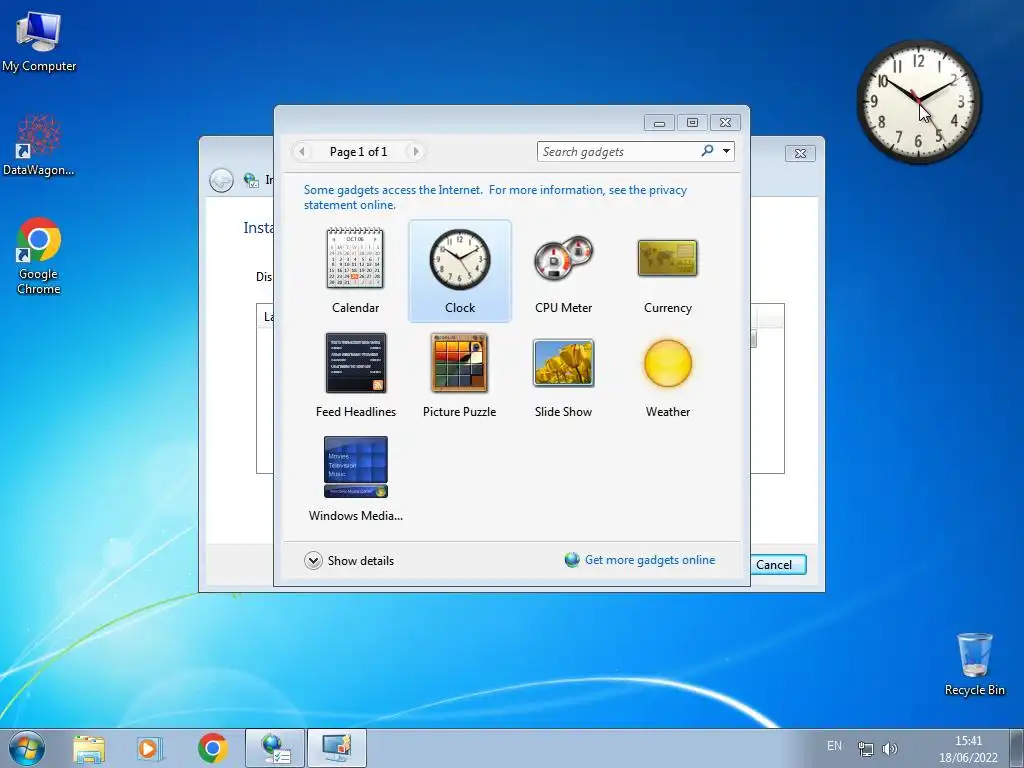The width and height of the screenshot is (1024, 768).
Task: Open the search options dropdown arrow
Action: [x=726, y=152]
